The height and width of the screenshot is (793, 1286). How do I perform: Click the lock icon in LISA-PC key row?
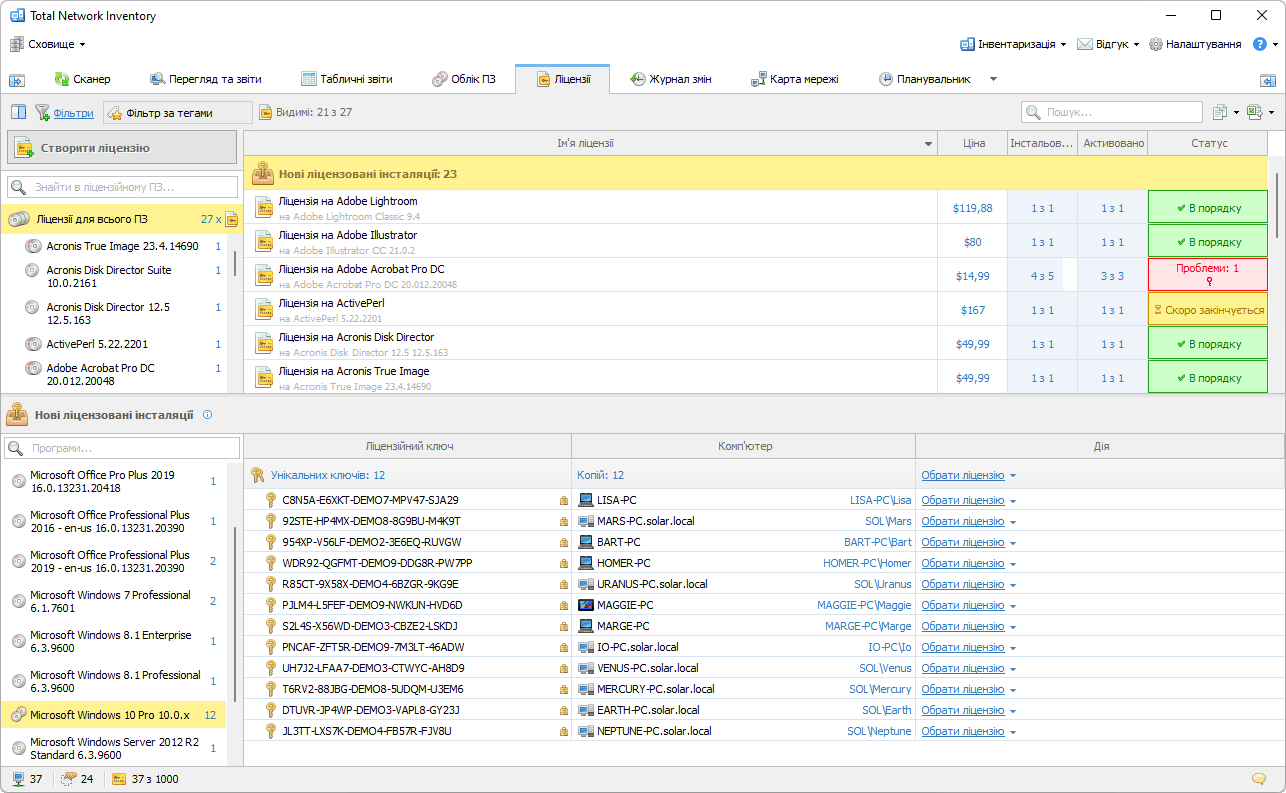[563, 500]
